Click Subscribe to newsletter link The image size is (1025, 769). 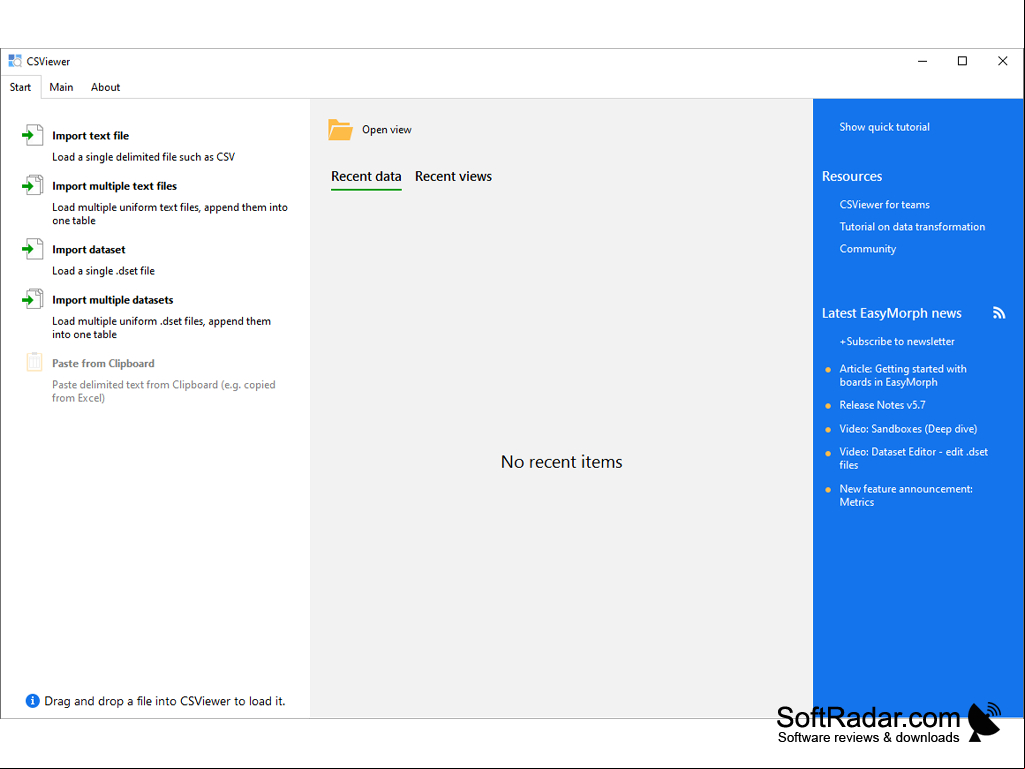pos(897,341)
